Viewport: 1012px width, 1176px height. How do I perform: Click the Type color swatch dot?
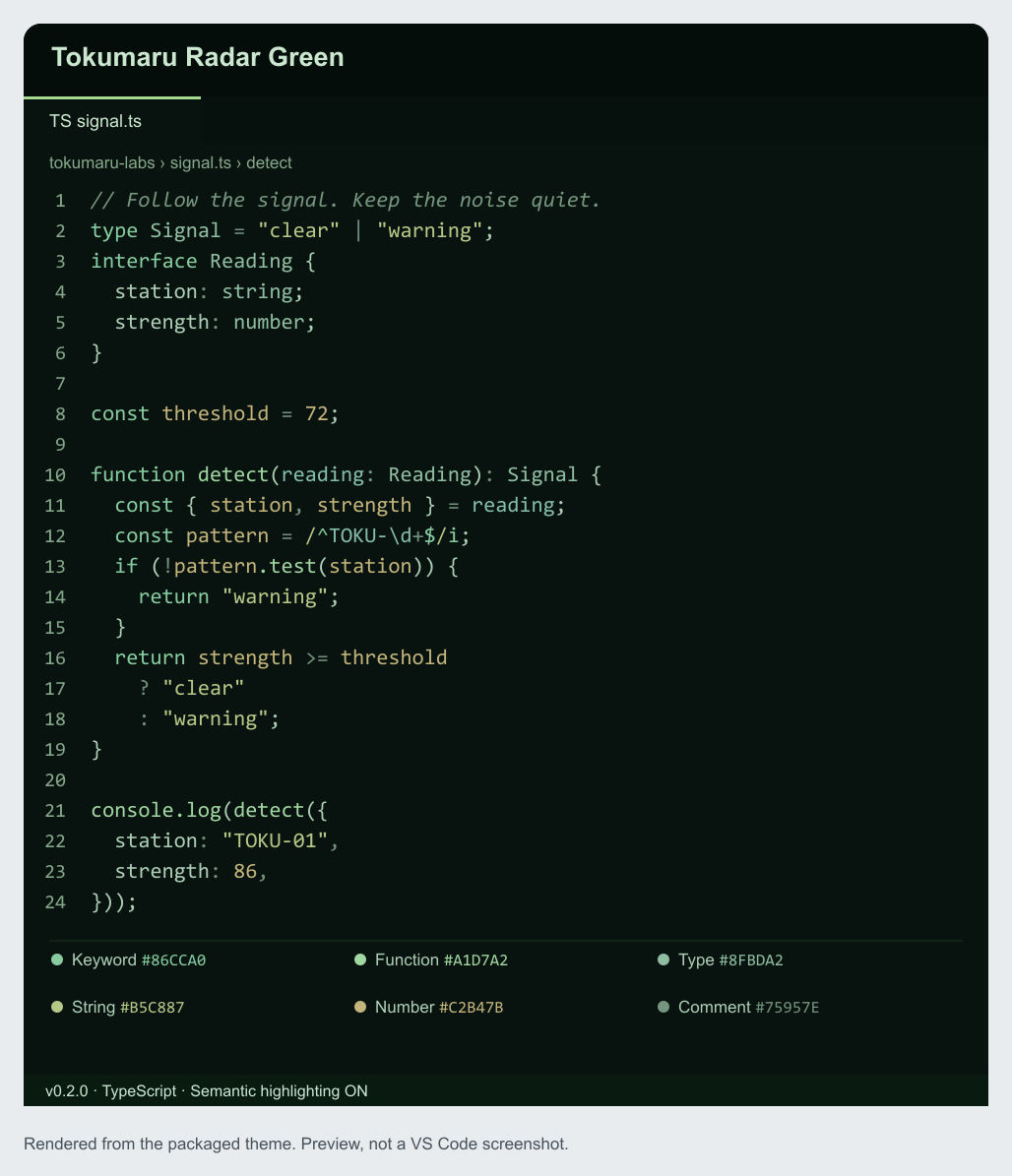click(x=664, y=960)
